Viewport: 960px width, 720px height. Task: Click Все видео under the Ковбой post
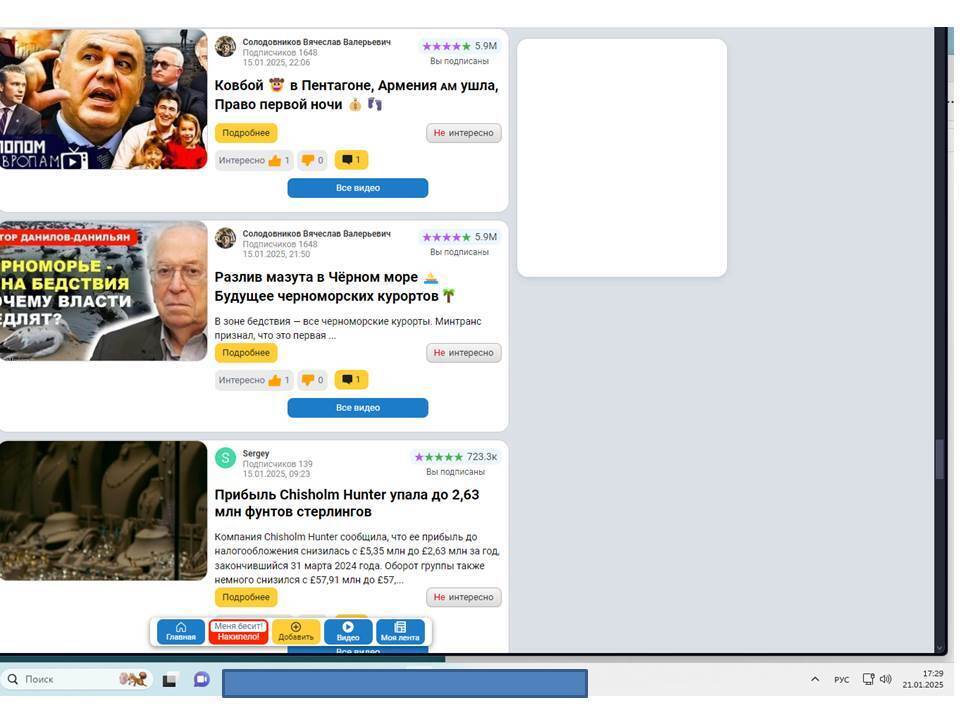coord(357,188)
